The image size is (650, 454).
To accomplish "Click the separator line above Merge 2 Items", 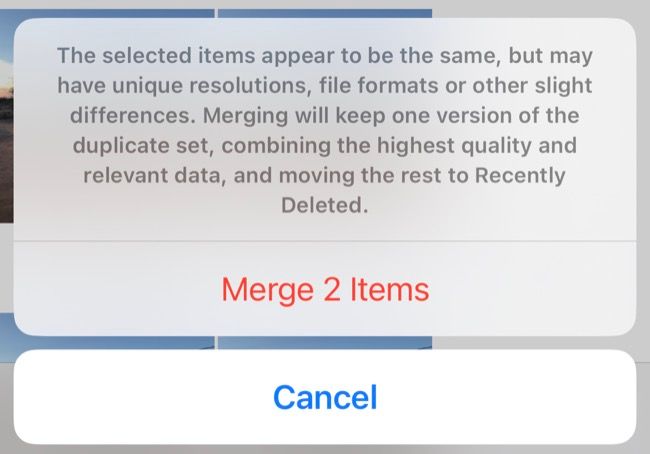I will click(325, 241).
